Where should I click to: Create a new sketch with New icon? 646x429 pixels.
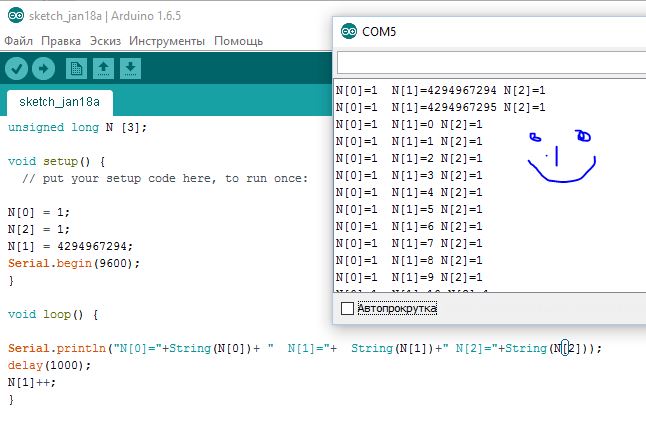pos(76,68)
